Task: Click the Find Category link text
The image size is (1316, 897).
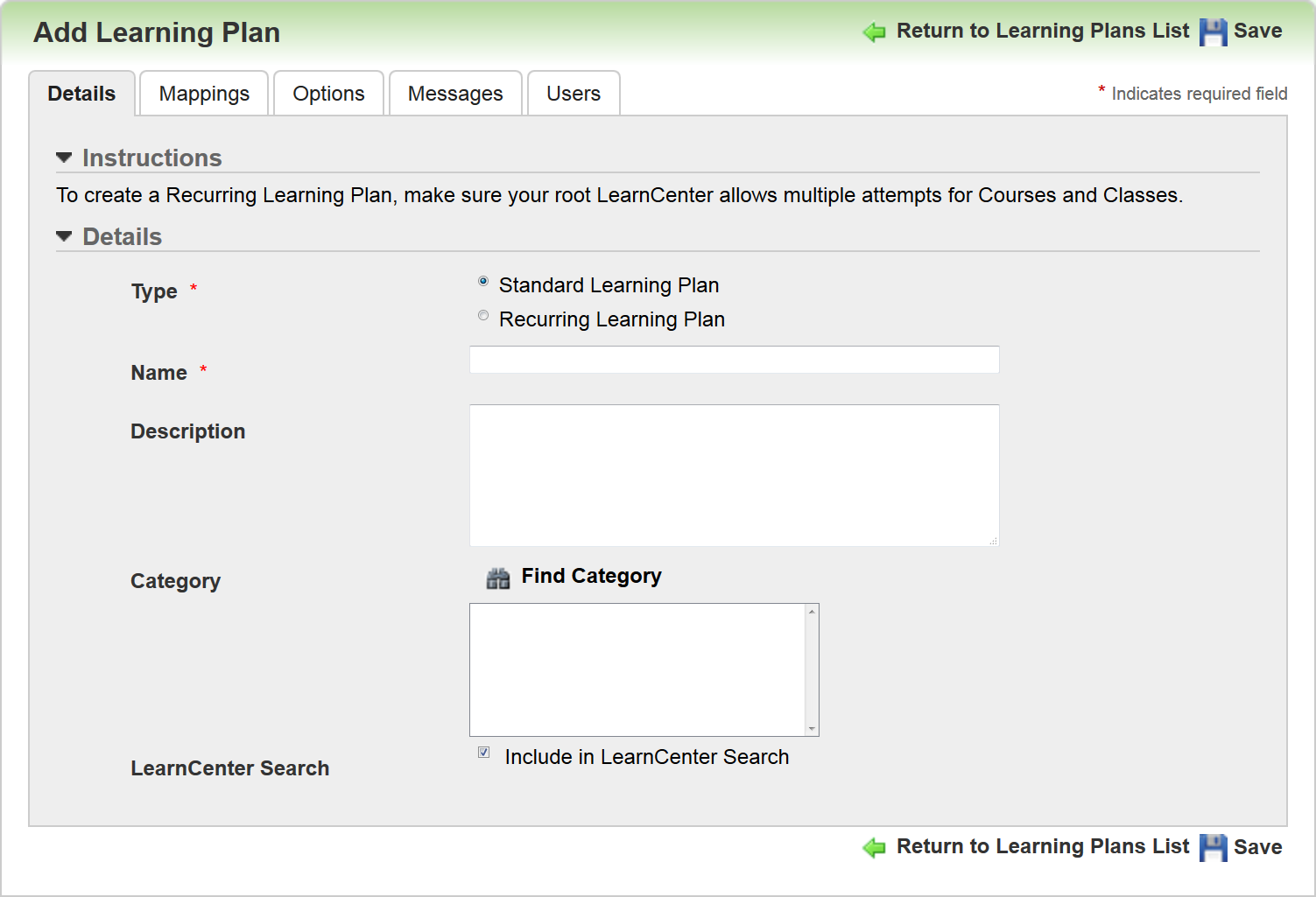Action: 591,576
